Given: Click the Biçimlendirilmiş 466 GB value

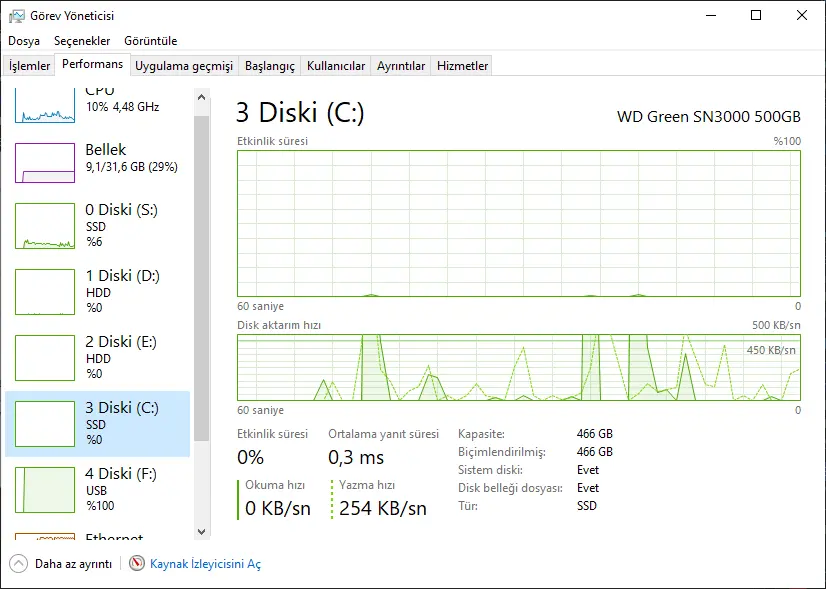Looking at the screenshot, I should [x=595, y=451].
